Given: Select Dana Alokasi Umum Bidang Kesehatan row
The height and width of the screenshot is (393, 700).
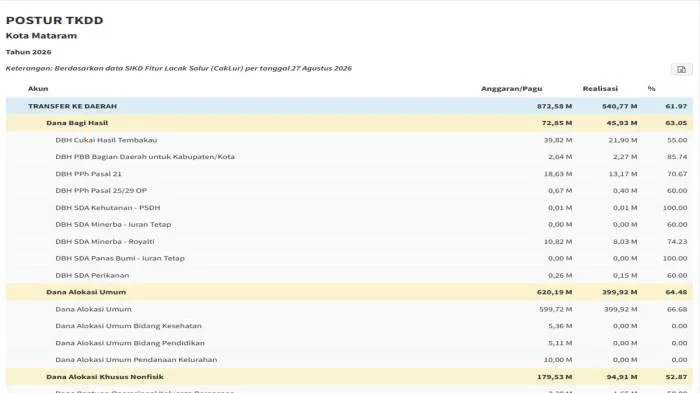Looking at the screenshot, I should coord(349,326).
